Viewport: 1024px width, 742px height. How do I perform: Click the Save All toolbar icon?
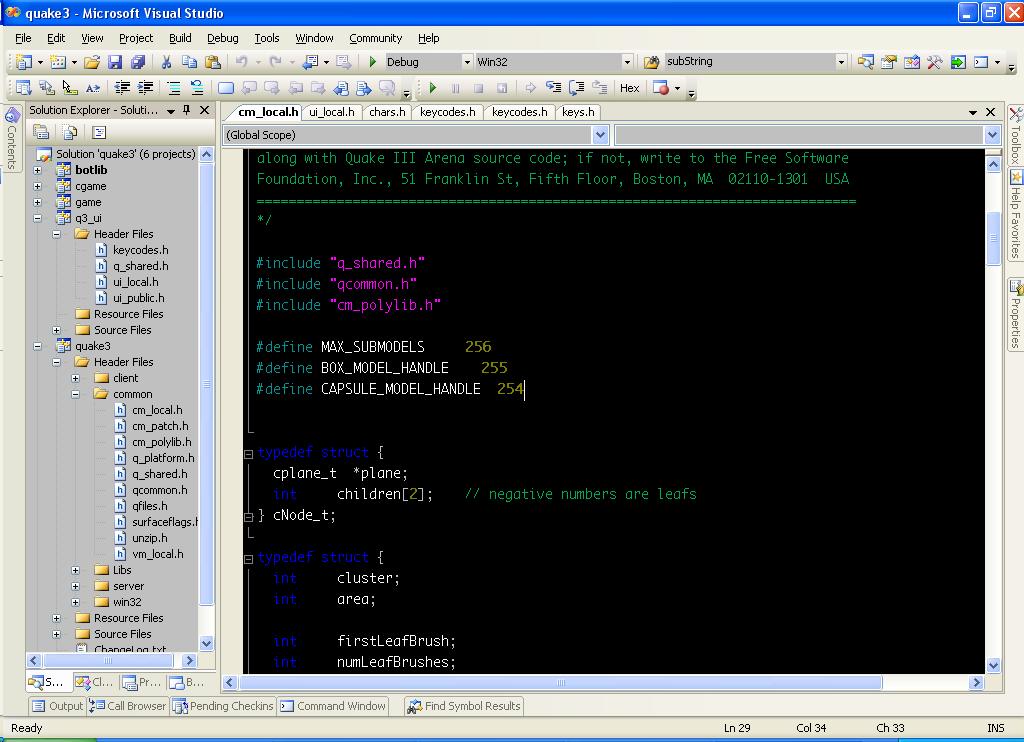[138, 62]
